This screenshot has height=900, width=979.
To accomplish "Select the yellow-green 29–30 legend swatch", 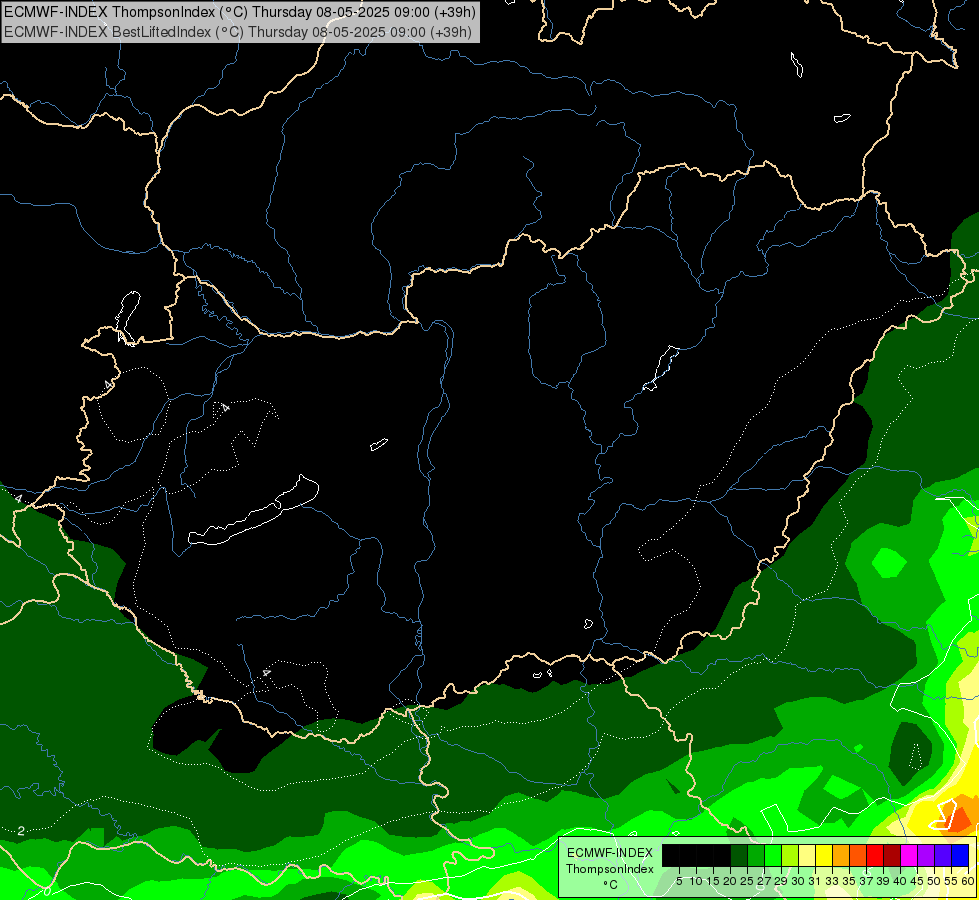I will tap(790, 855).
